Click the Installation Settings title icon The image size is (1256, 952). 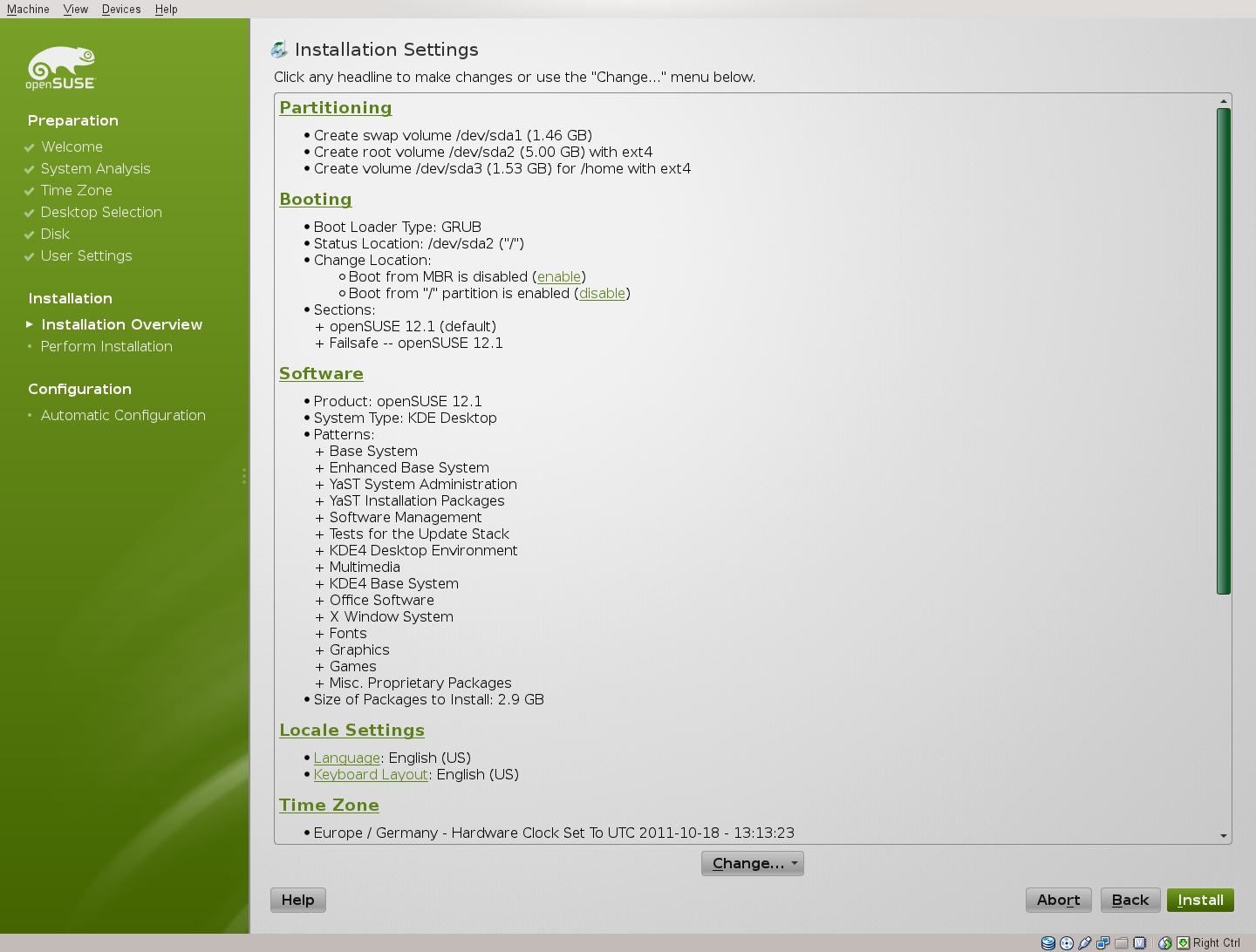[x=279, y=50]
